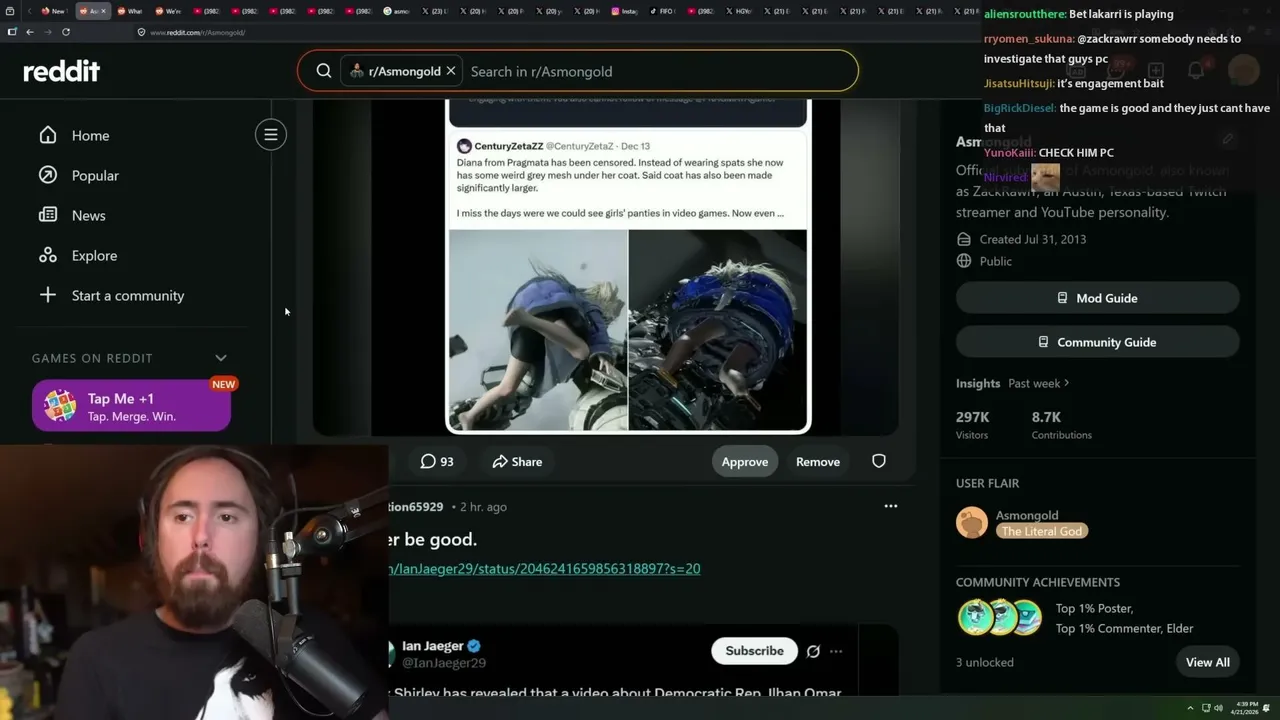The width and height of the screenshot is (1280, 720).
Task: Collapse the Games on Reddit section
Action: 221,358
